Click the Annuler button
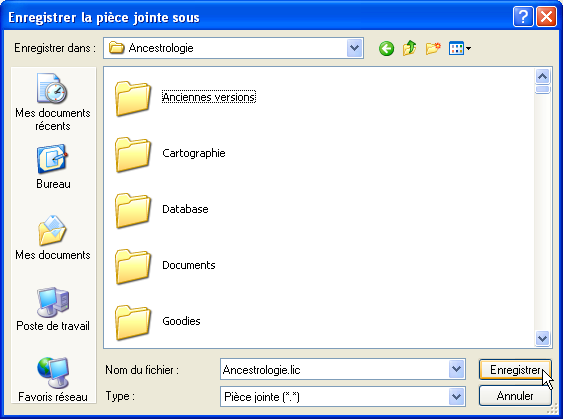The height and width of the screenshot is (419, 563). (515, 396)
